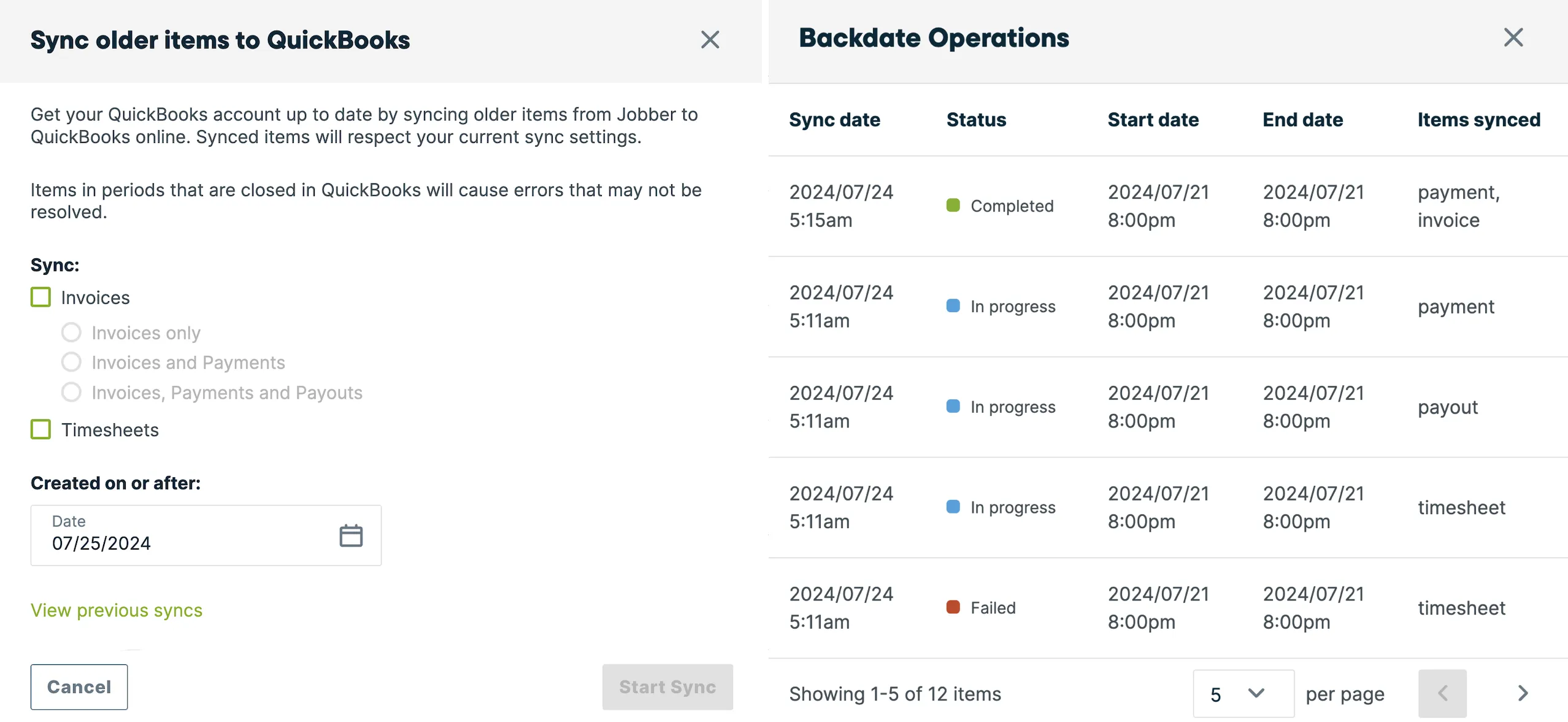Open the calendar date picker icon
This screenshot has height=722, width=1568.
(x=351, y=536)
